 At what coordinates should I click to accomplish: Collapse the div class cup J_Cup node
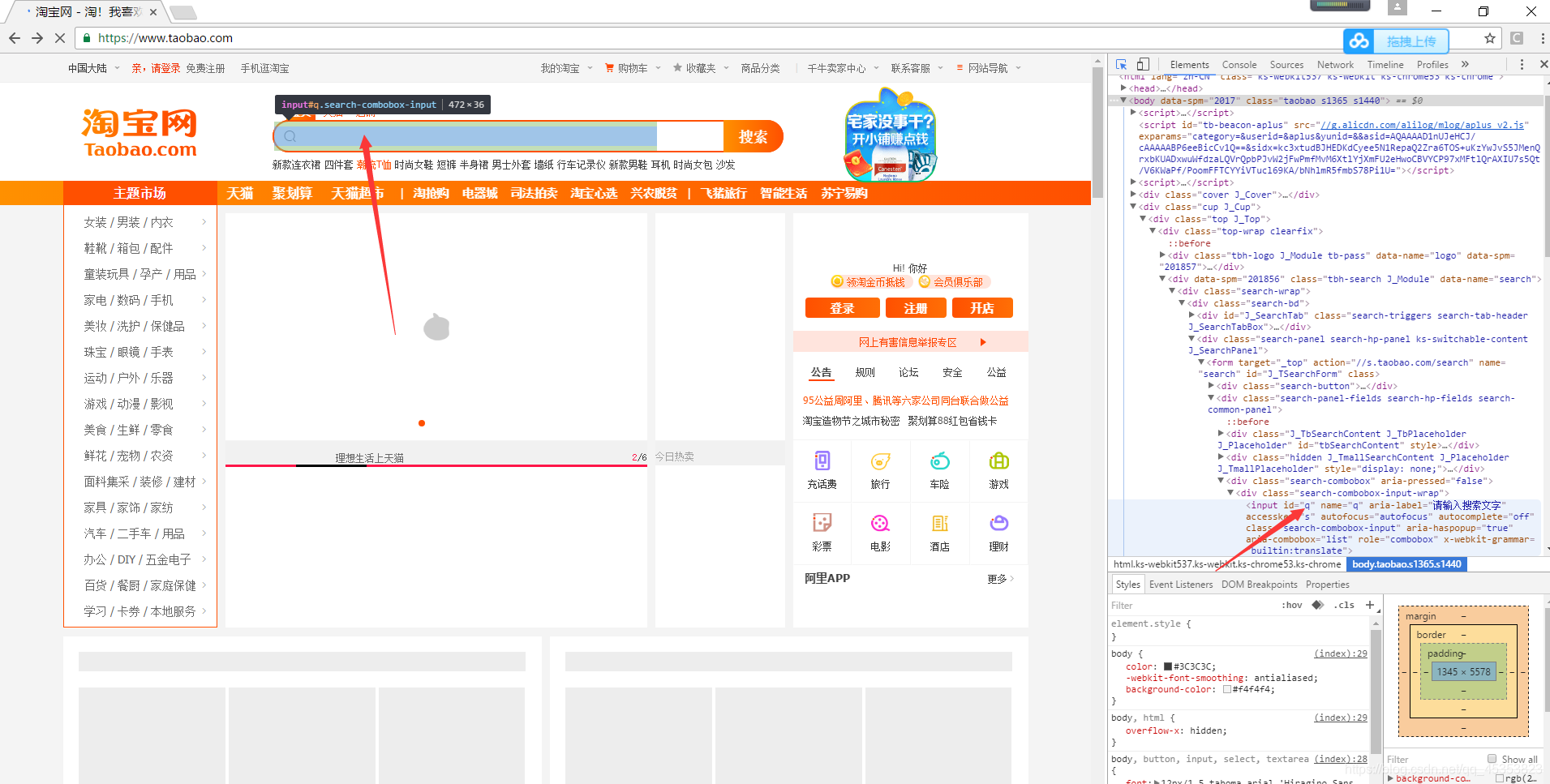pyautogui.click(x=1134, y=207)
